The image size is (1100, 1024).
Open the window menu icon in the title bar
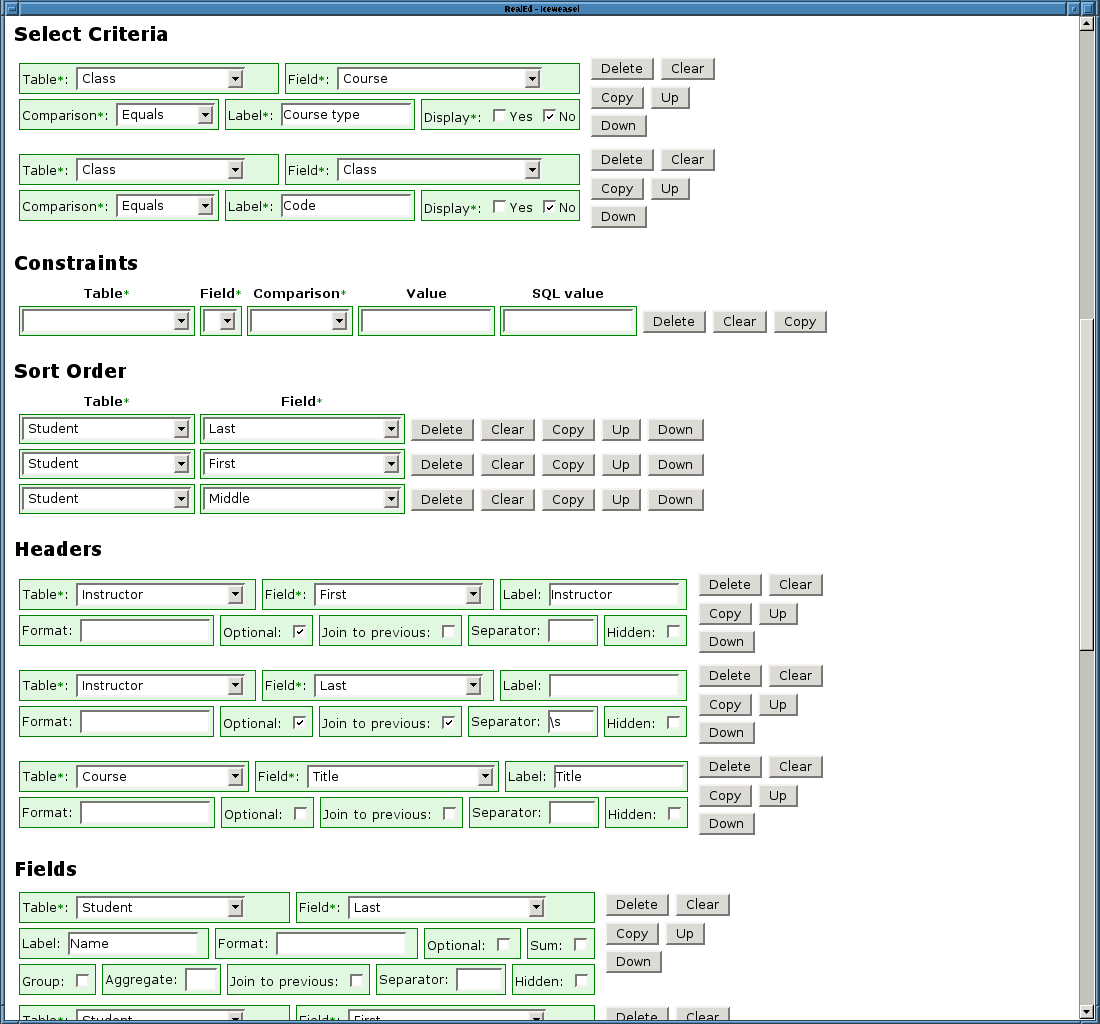(9, 8)
